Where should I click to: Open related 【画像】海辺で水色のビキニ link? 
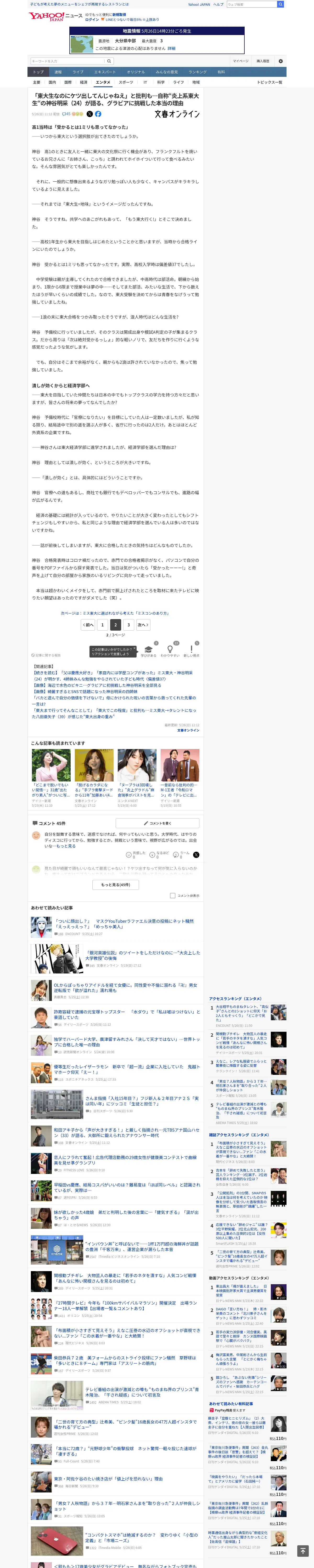point(97,685)
